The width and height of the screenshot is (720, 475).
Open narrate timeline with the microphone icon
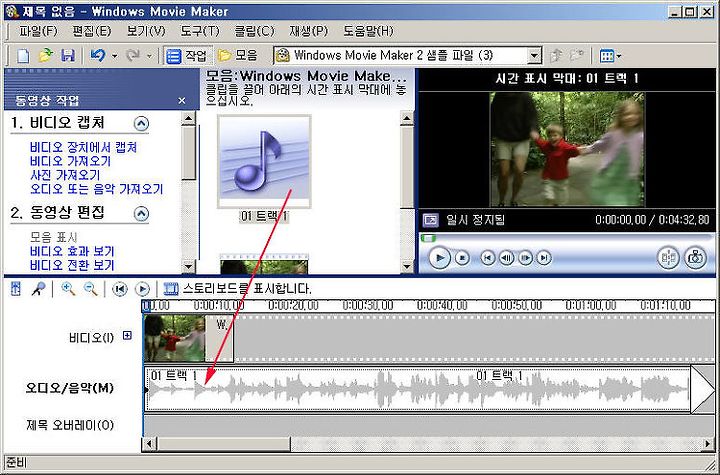pyautogui.click(x=39, y=289)
